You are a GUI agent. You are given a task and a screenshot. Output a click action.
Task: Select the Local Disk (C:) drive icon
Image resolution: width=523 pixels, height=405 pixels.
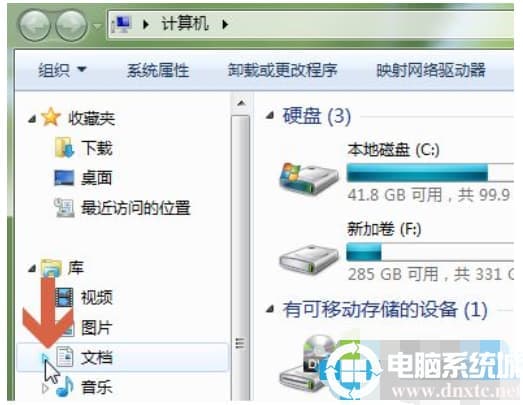click(x=309, y=178)
